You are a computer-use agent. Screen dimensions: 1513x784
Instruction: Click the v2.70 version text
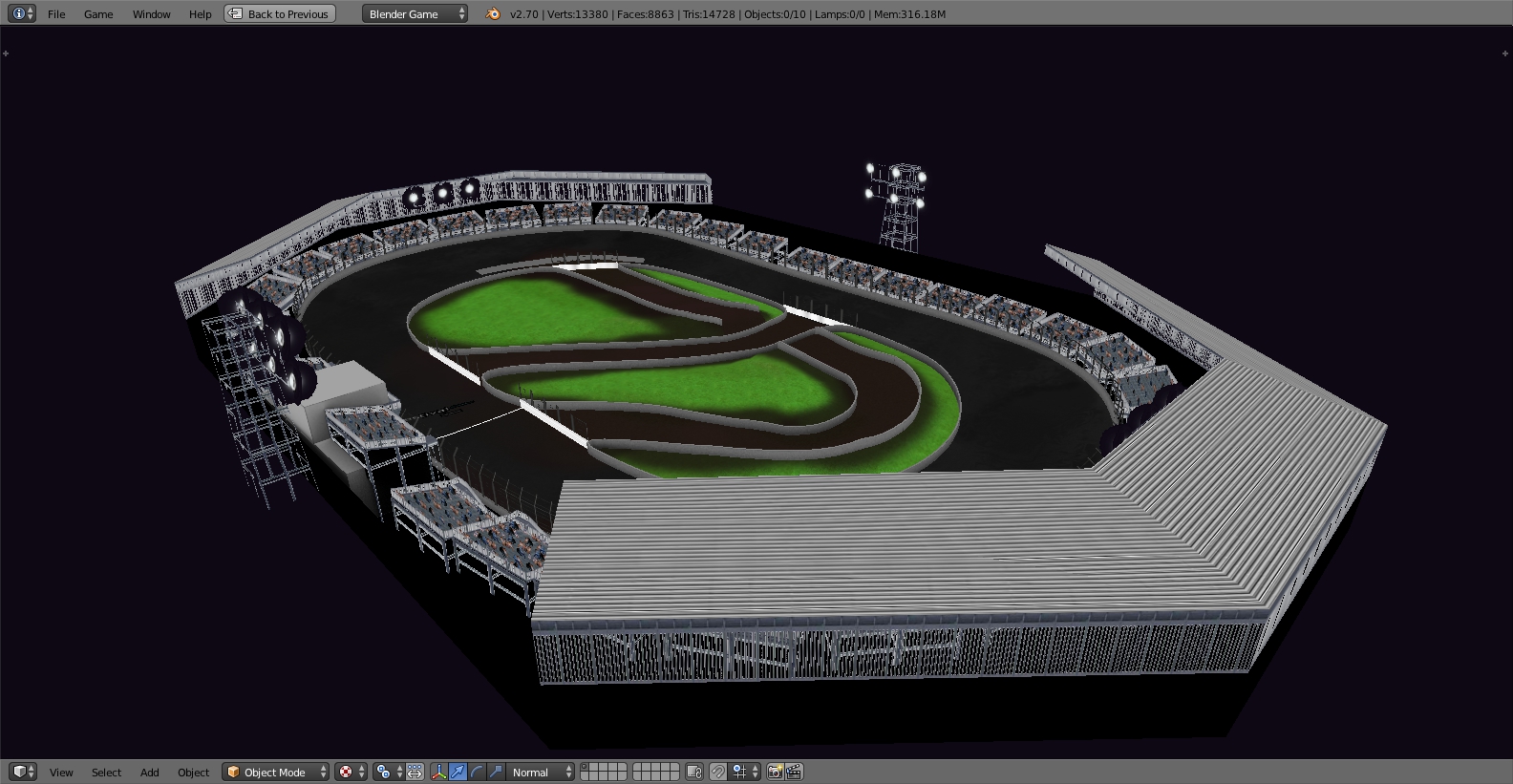click(x=524, y=14)
